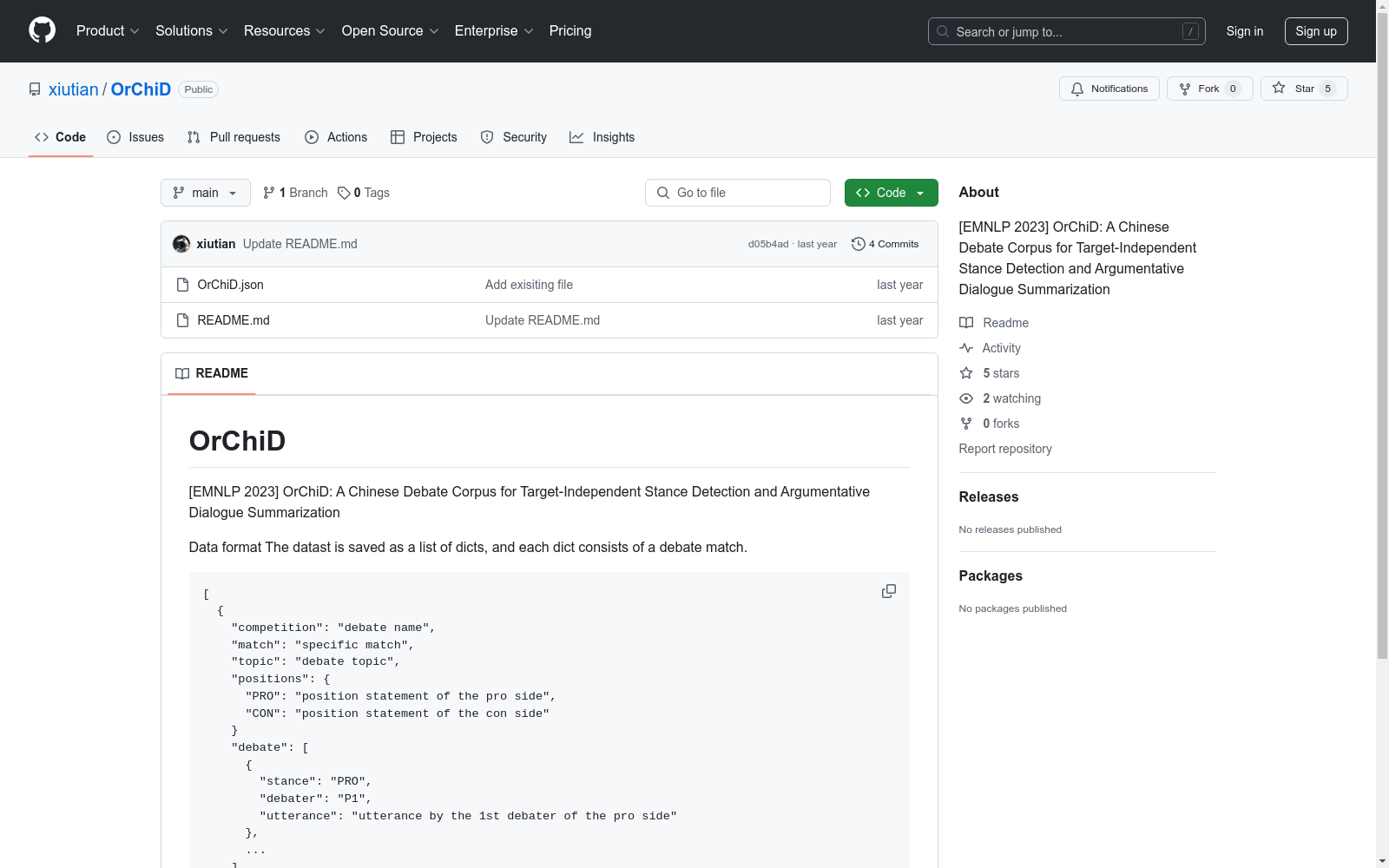1389x868 pixels.
Task: Open the Enterprise dropdown
Action: [x=494, y=31]
